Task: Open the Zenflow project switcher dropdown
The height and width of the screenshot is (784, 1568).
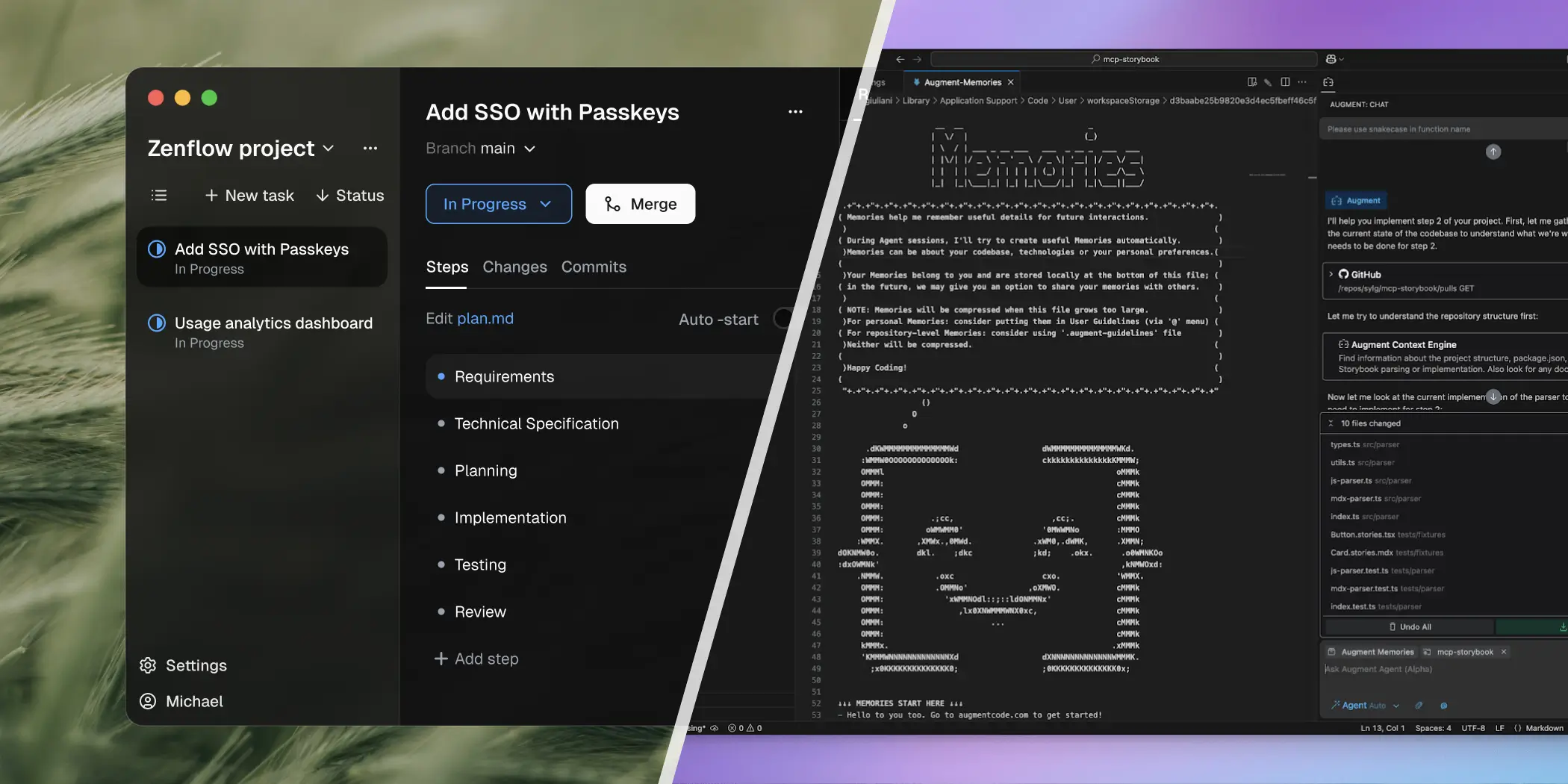Action: (x=240, y=149)
